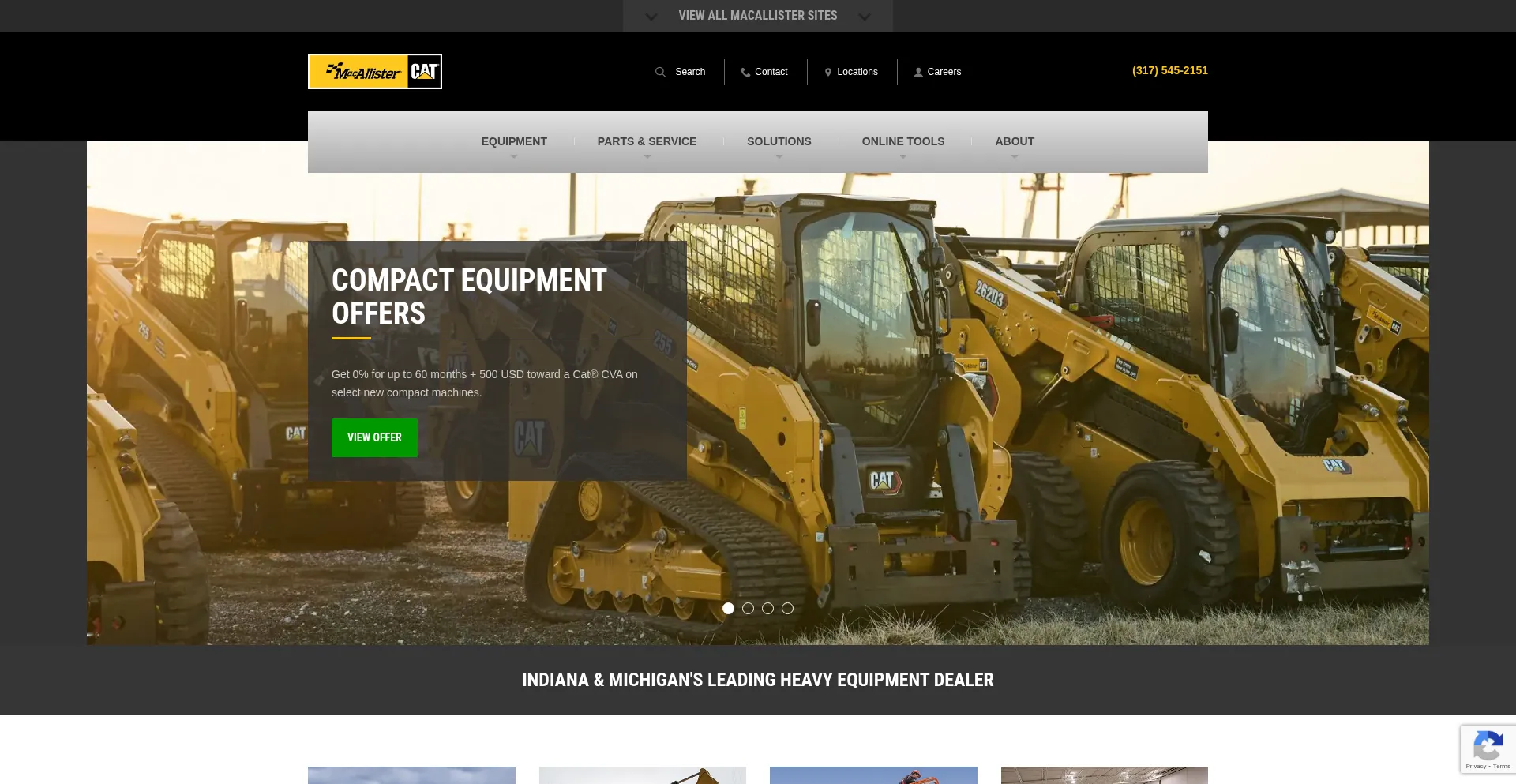Image resolution: width=1516 pixels, height=784 pixels.
Task: Click left chevron beside View All MacAllister Sites
Action: 651,17
